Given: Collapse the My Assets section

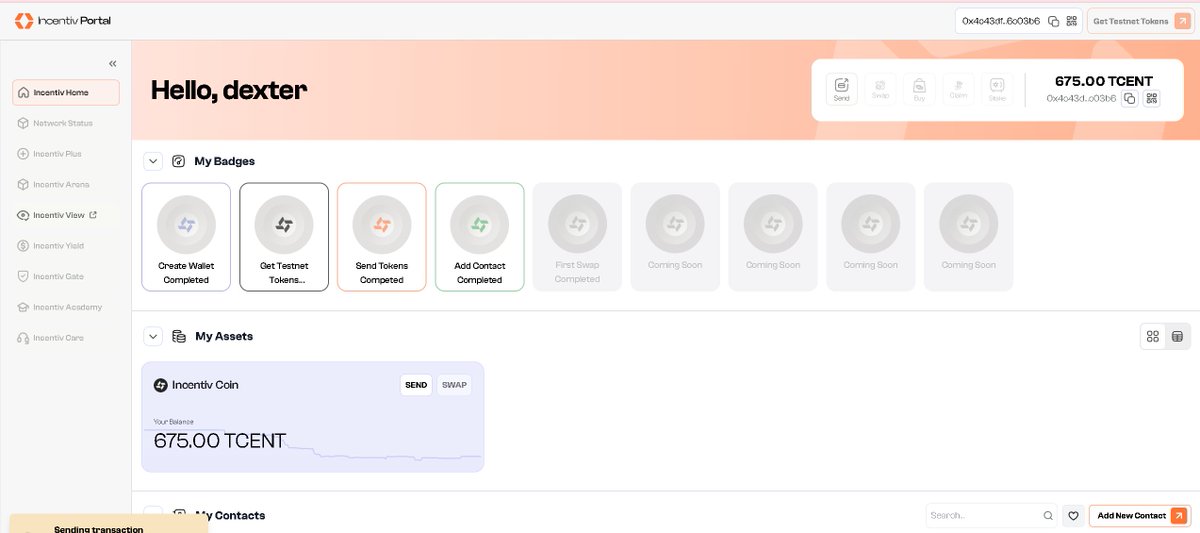Looking at the screenshot, I should click(153, 336).
